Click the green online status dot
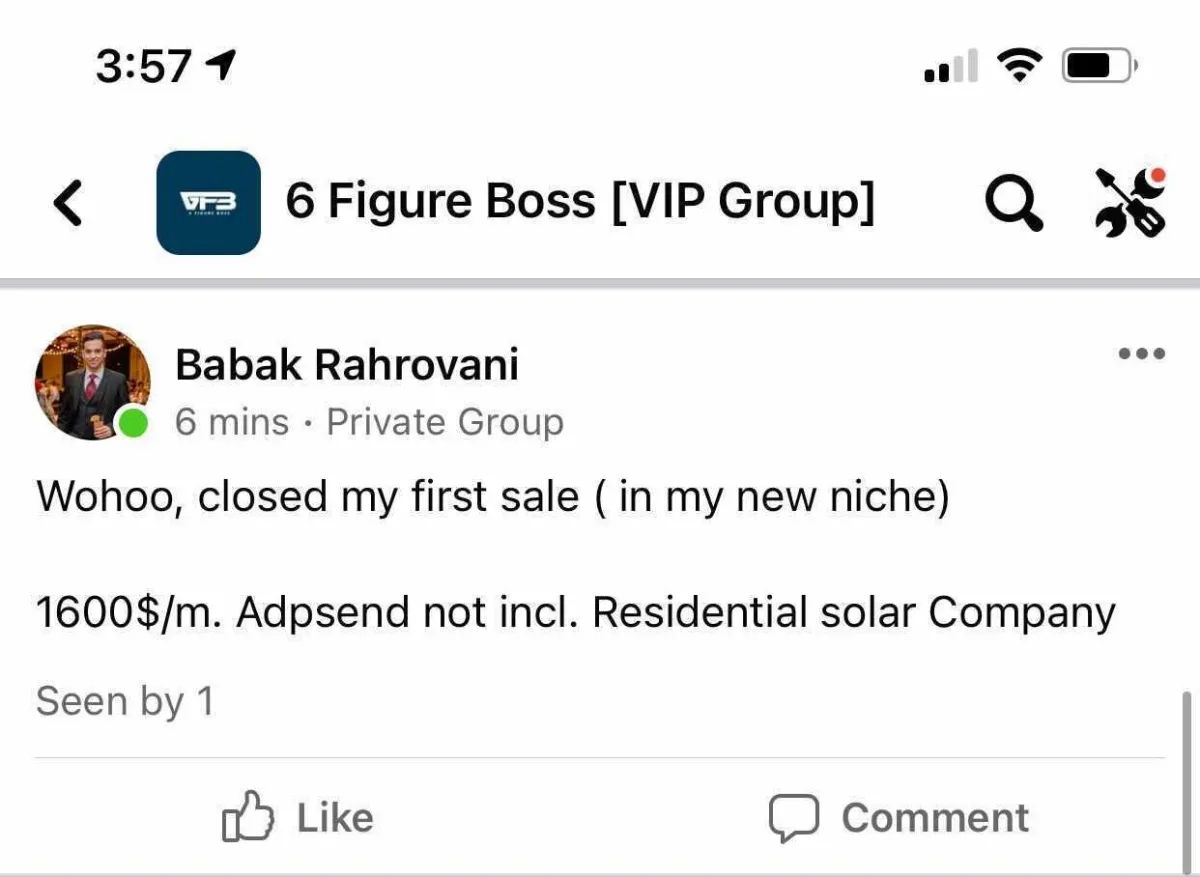The image size is (1200, 877). coord(133,424)
